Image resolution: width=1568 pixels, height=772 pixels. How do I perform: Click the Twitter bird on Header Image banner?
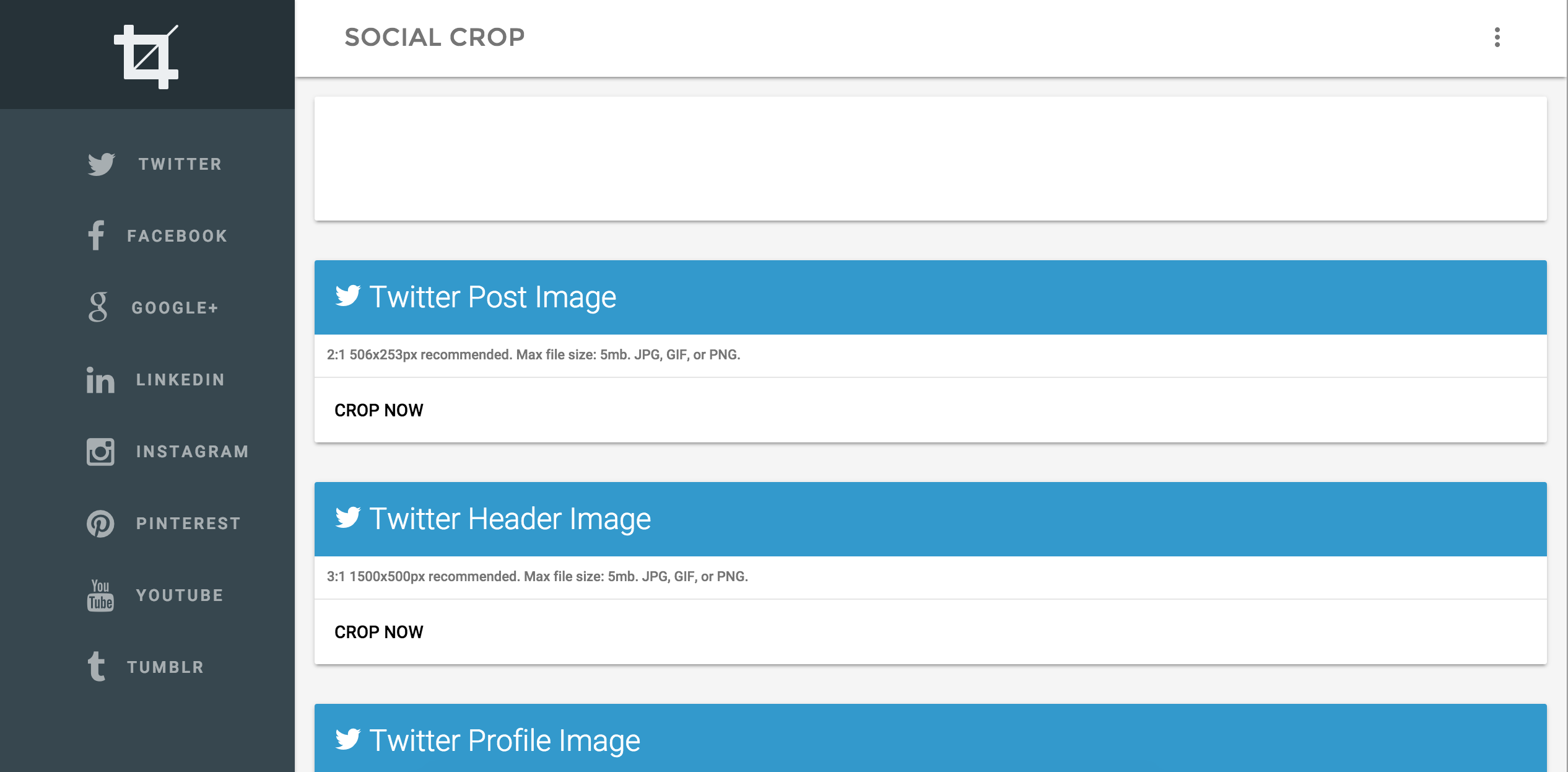coord(349,519)
